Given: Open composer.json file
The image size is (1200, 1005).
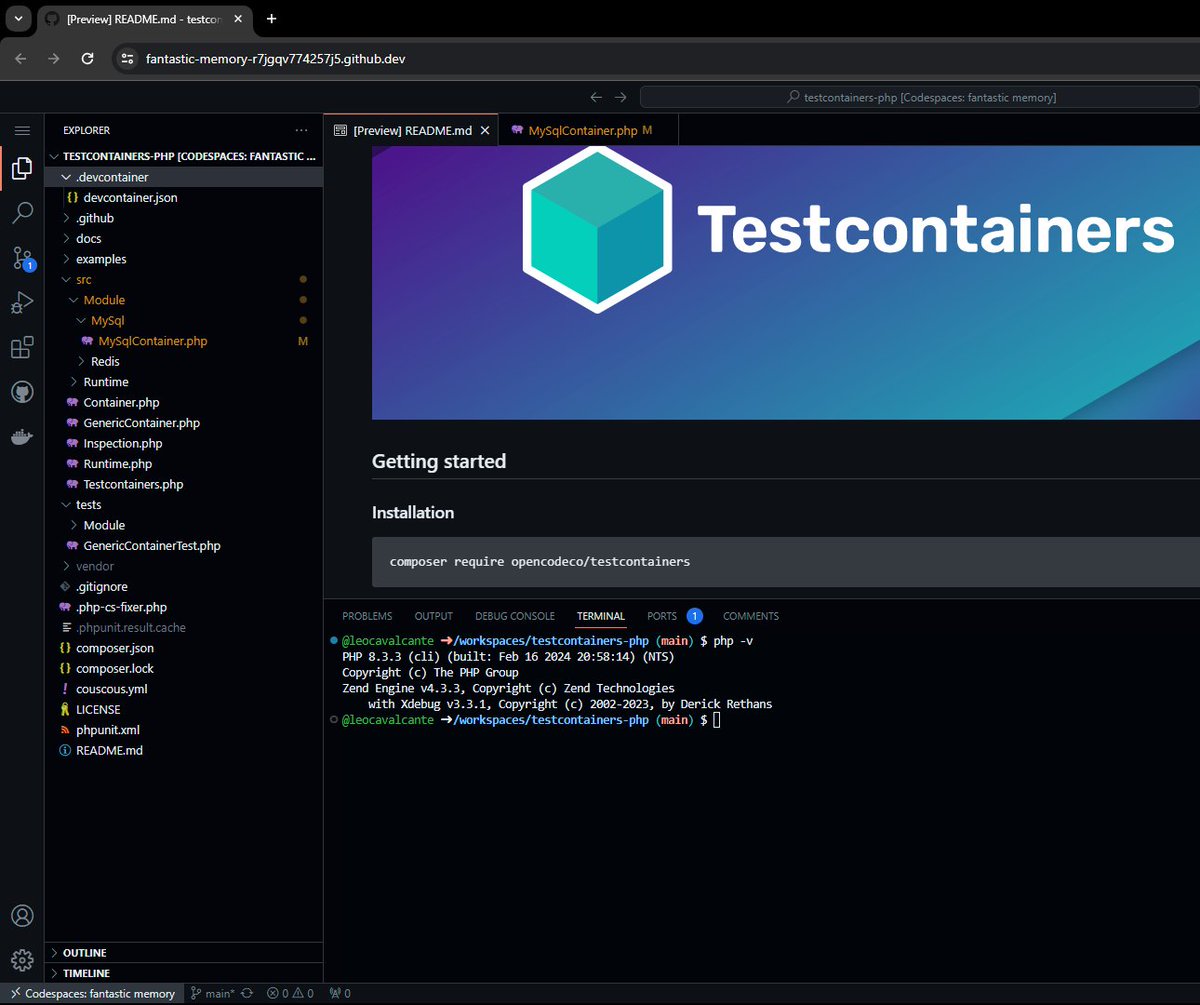Looking at the screenshot, I should 184,648.
